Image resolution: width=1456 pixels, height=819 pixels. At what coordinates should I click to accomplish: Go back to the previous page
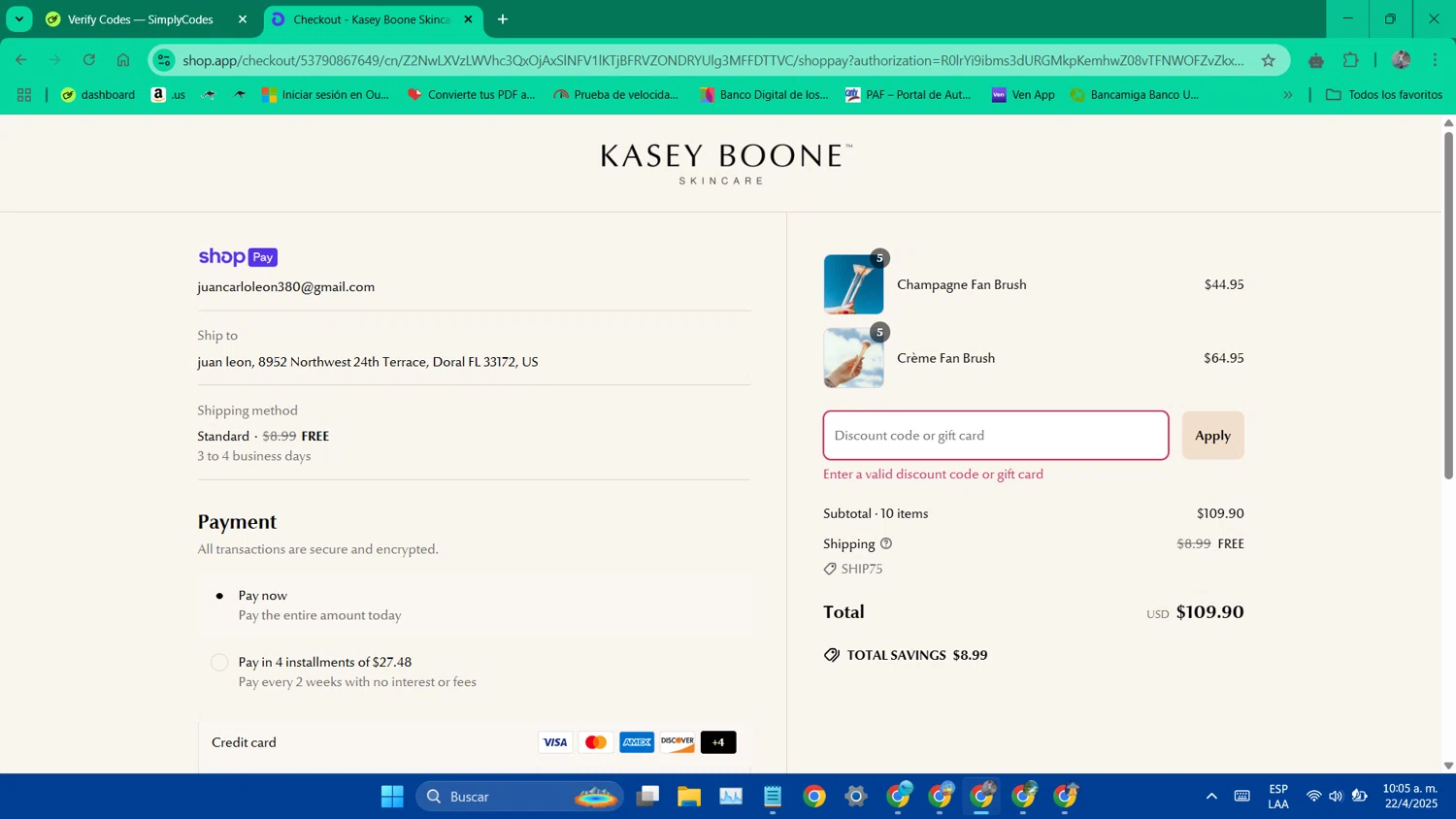pyautogui.click(x=21, y=60)
